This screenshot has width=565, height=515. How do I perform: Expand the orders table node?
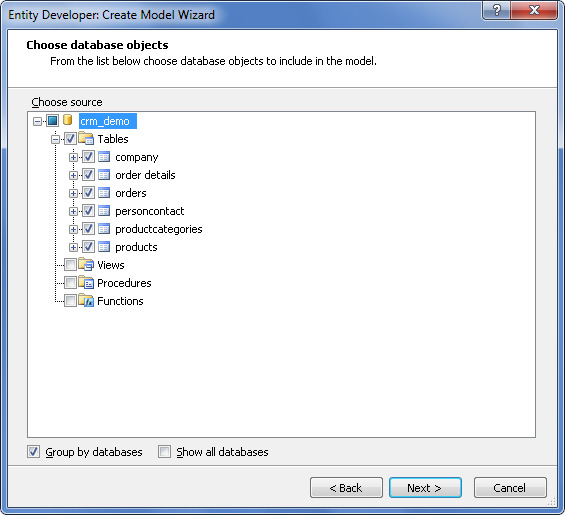[x=73, y=193]
